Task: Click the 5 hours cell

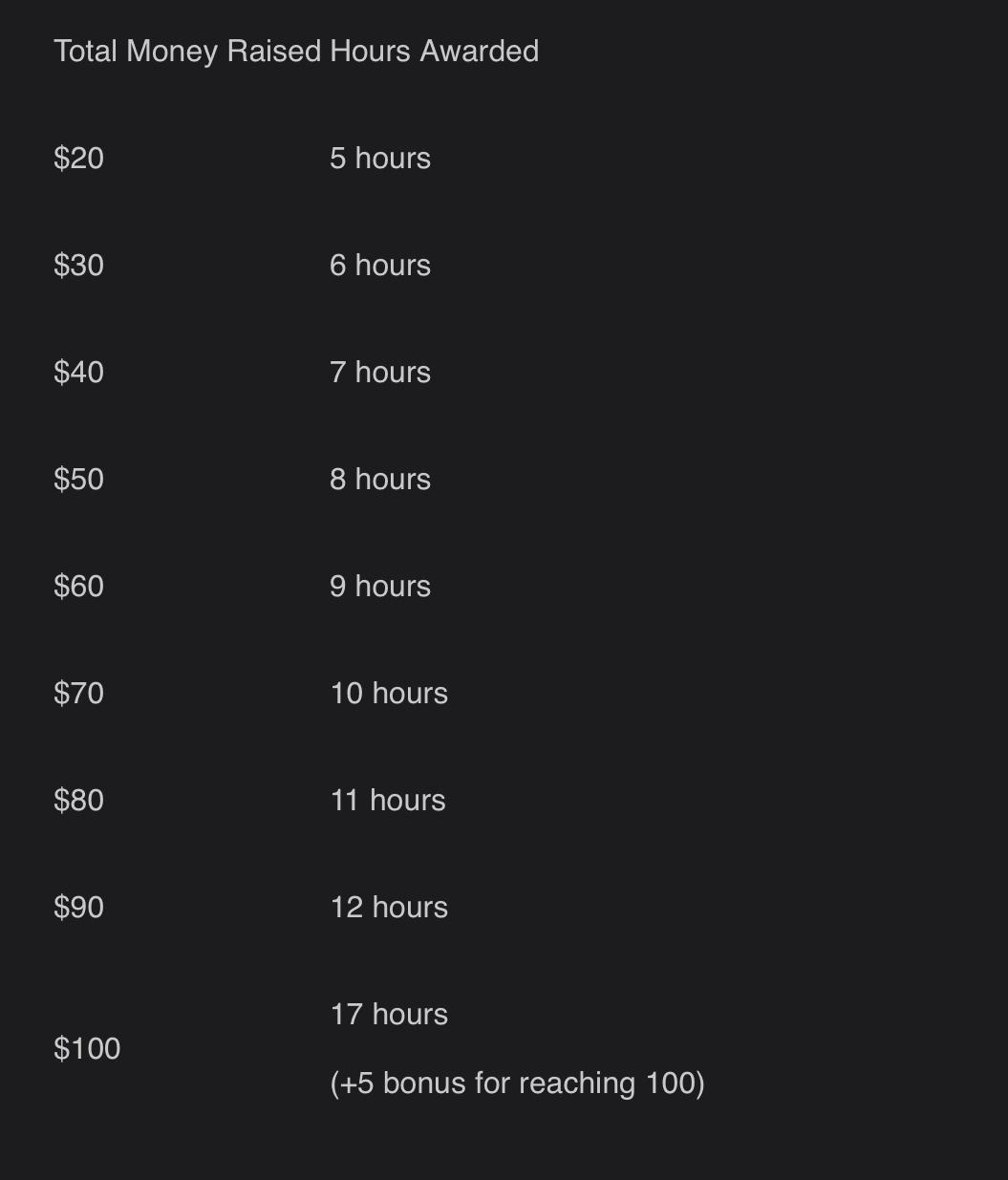Action: (x=380, y=158)
